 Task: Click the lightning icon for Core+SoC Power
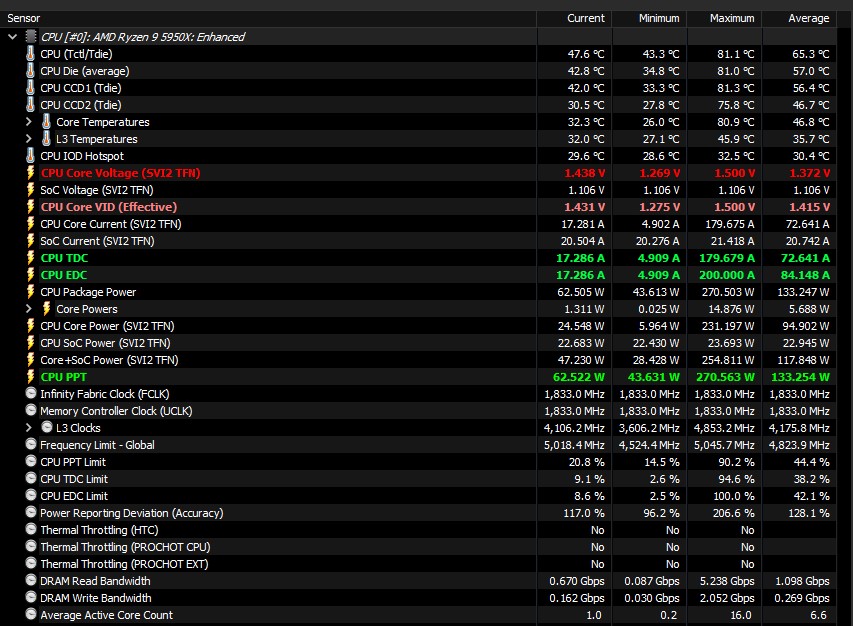30,360
